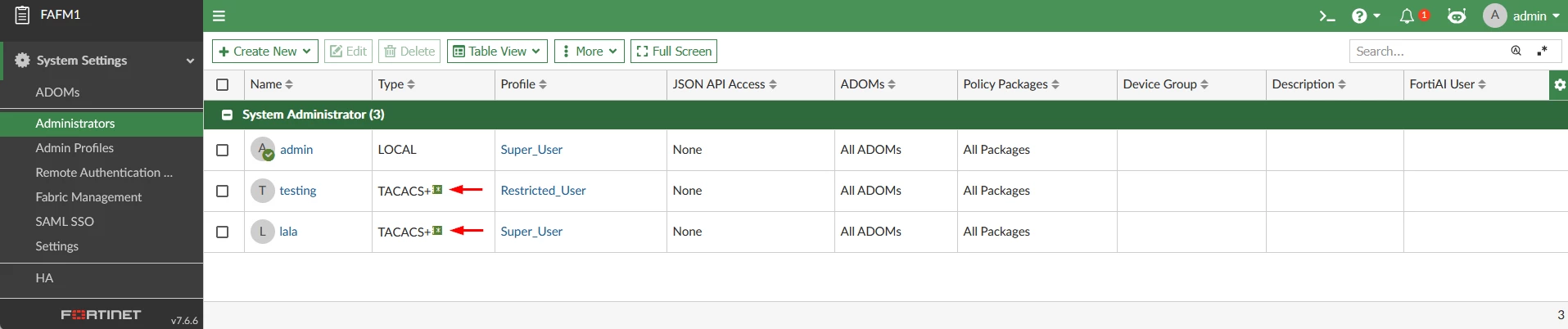Toggle the hamburger sidebar menu icon
1568x329 pixels.
(x=219, y=16)
